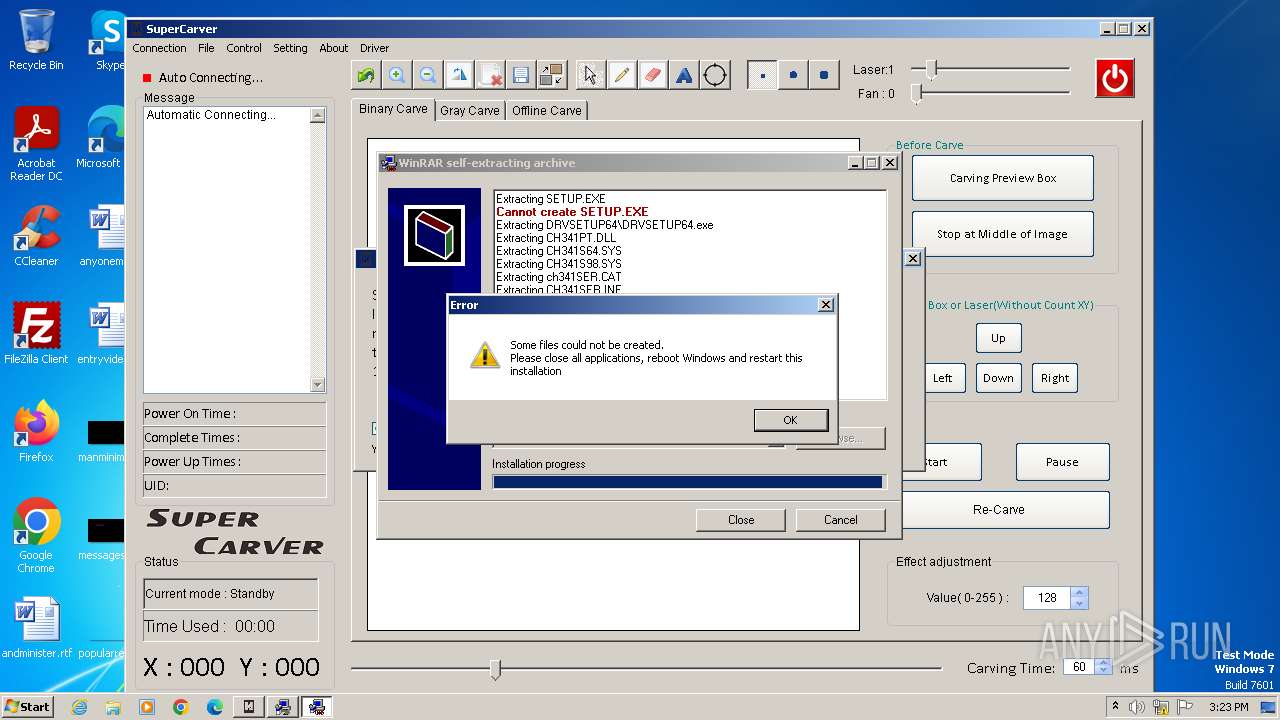Click the resize image toolbar icon
Screen dimensions: 1280x720
coord(552,75)
